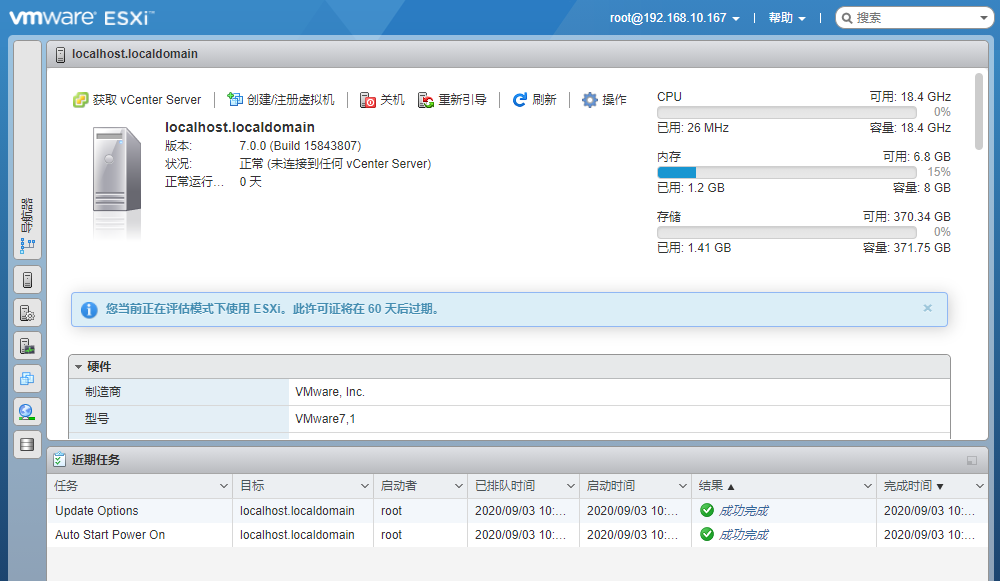The image size is (1000, 581).
Task: Click the 容量: 18.4 GHz CPU capacity value
Action: (910, 128)
